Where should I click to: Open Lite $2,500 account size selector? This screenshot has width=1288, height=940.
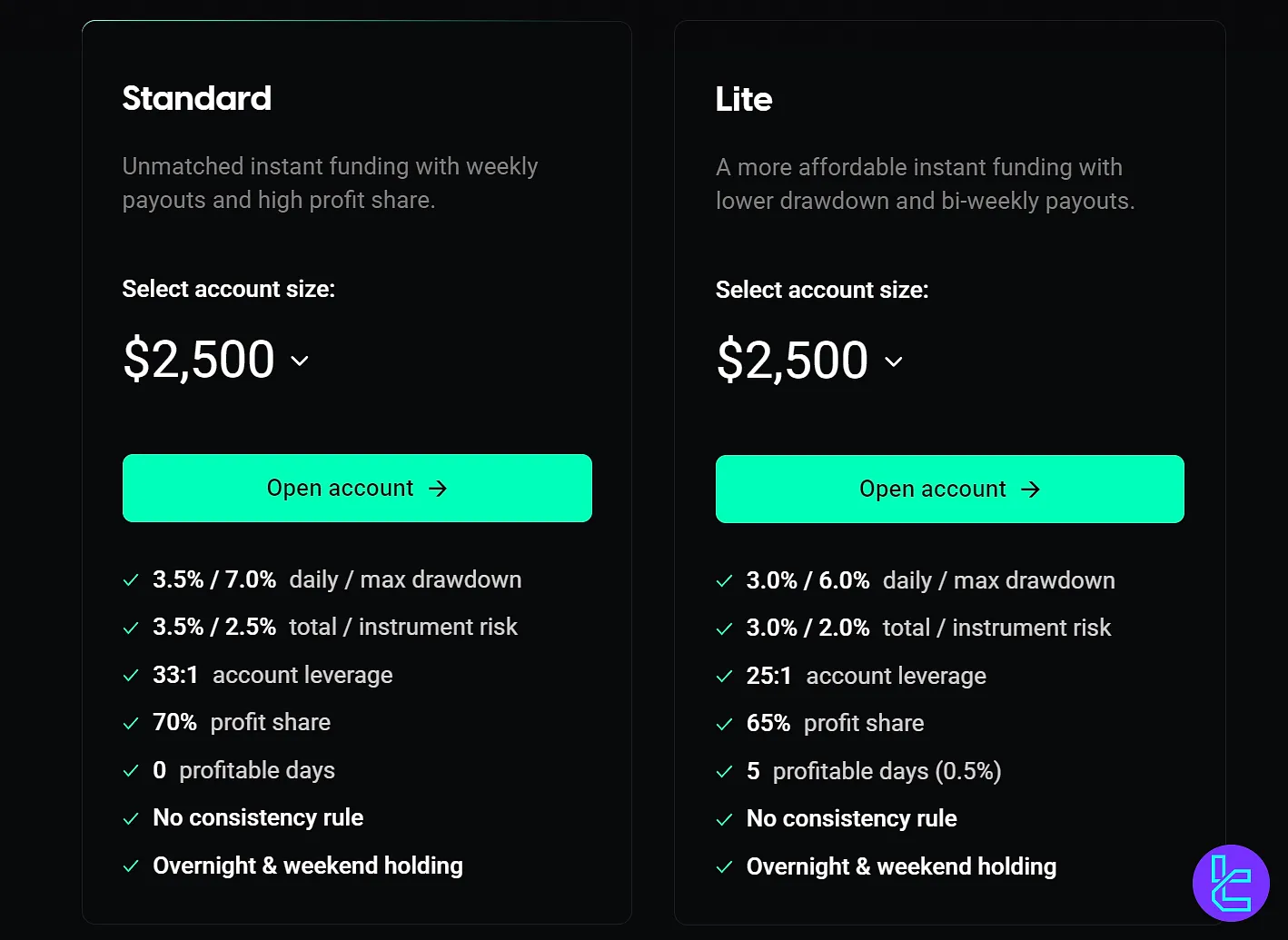click(793, 360)
